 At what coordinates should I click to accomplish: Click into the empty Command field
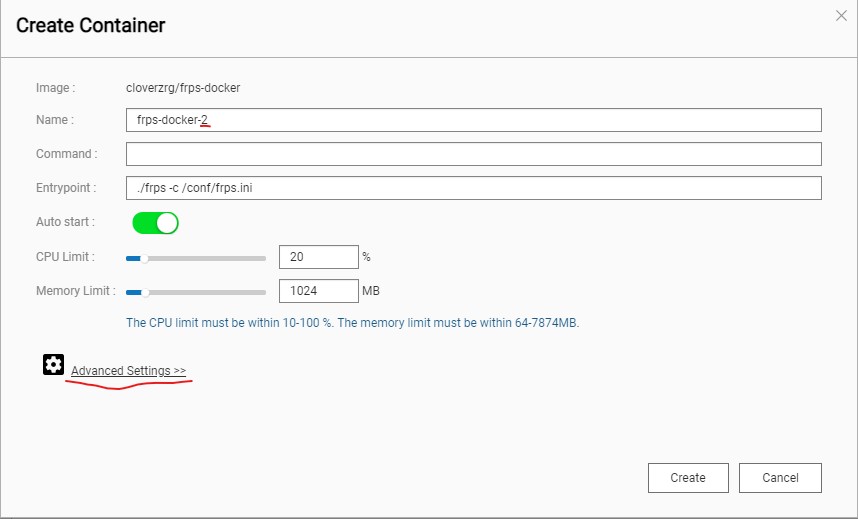click(x=473, y=154)
